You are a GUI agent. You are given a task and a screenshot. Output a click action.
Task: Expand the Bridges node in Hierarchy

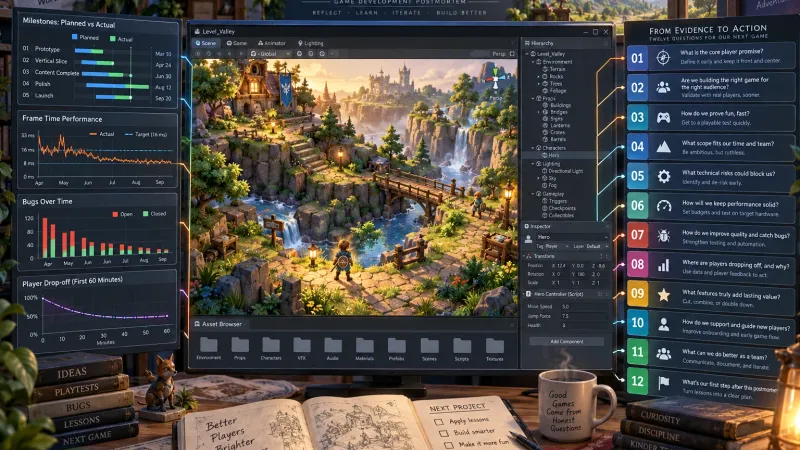538,112
